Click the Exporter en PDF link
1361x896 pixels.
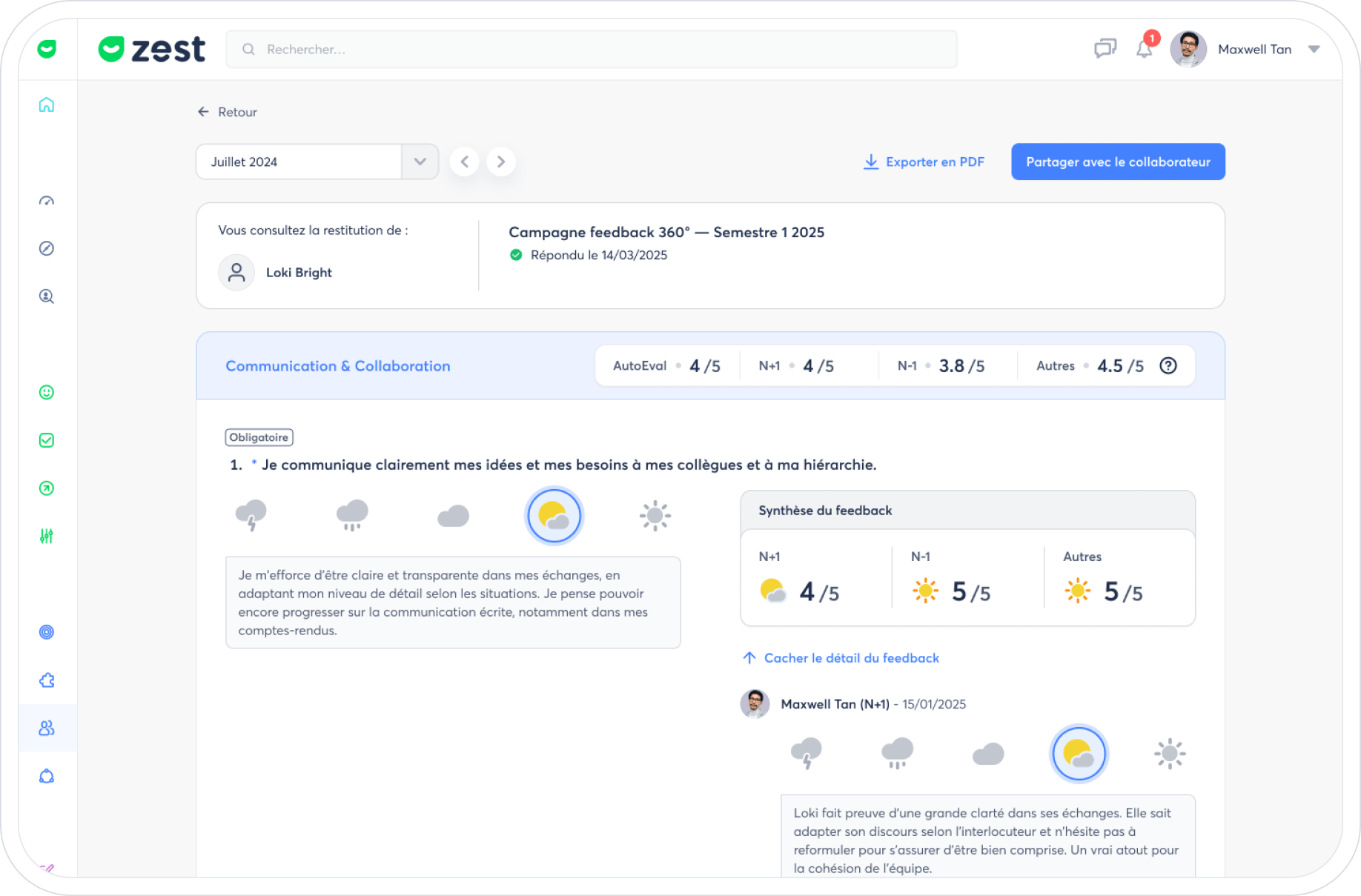point(924,162)
